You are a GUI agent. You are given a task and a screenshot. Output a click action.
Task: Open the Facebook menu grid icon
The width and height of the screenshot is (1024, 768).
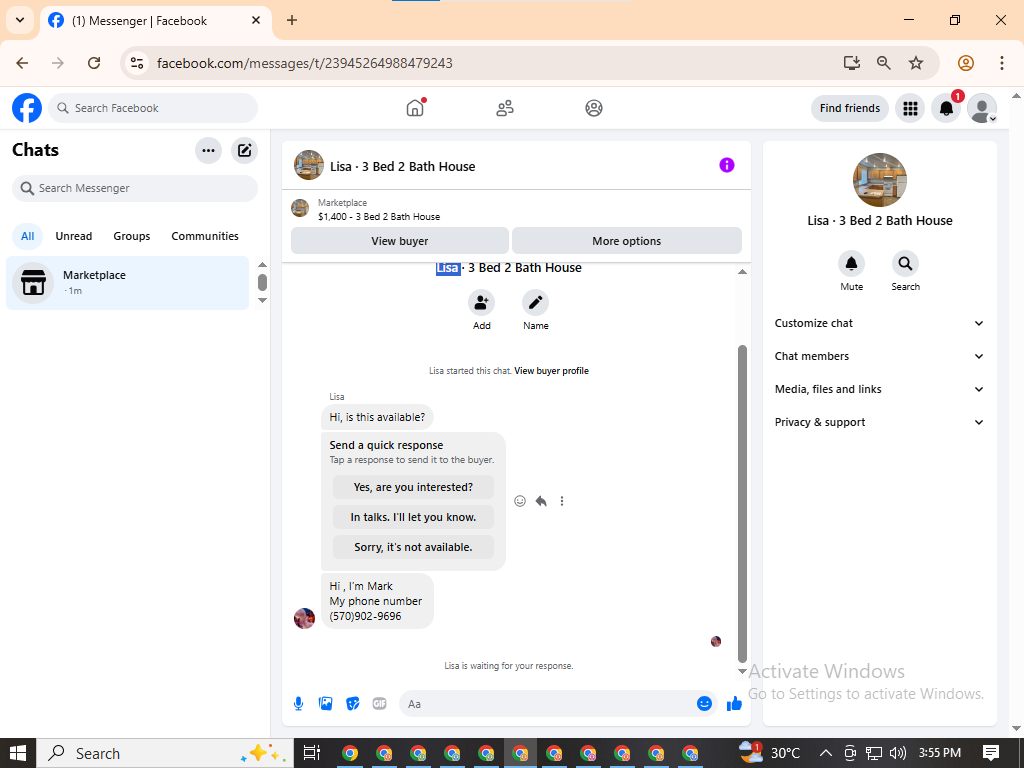(910, 108)
